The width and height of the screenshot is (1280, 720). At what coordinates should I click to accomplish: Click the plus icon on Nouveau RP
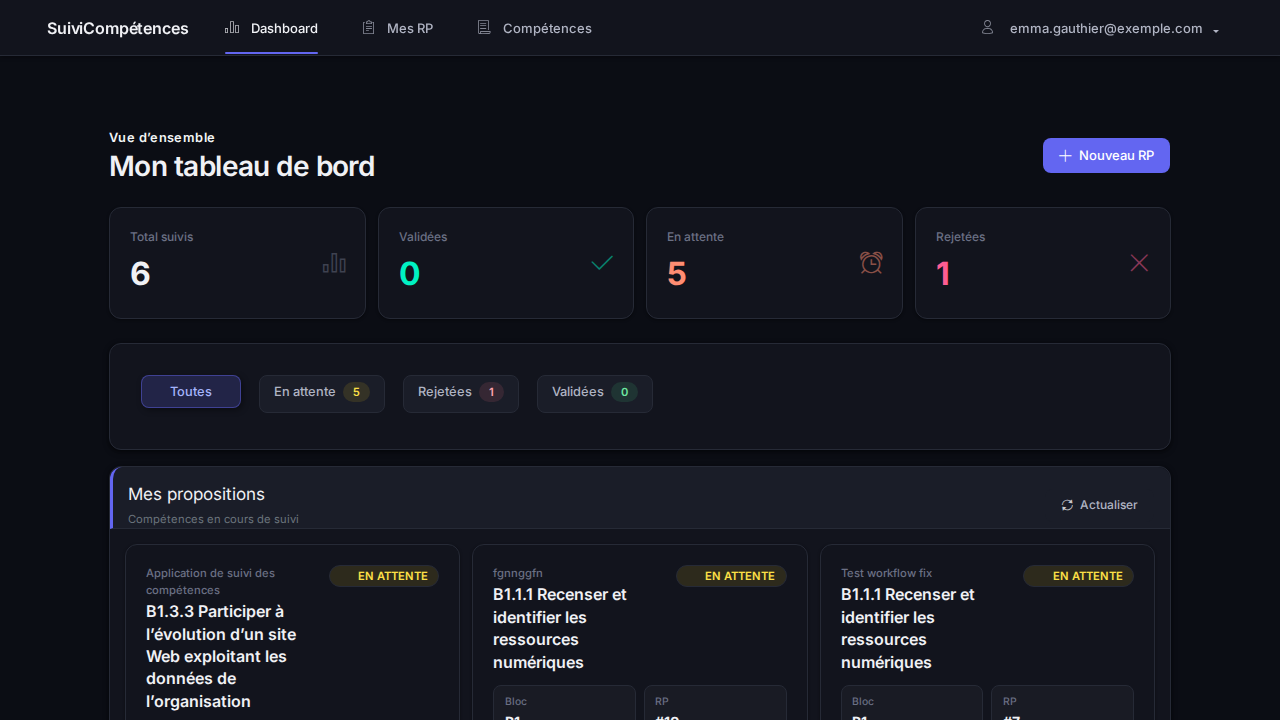1065,156
